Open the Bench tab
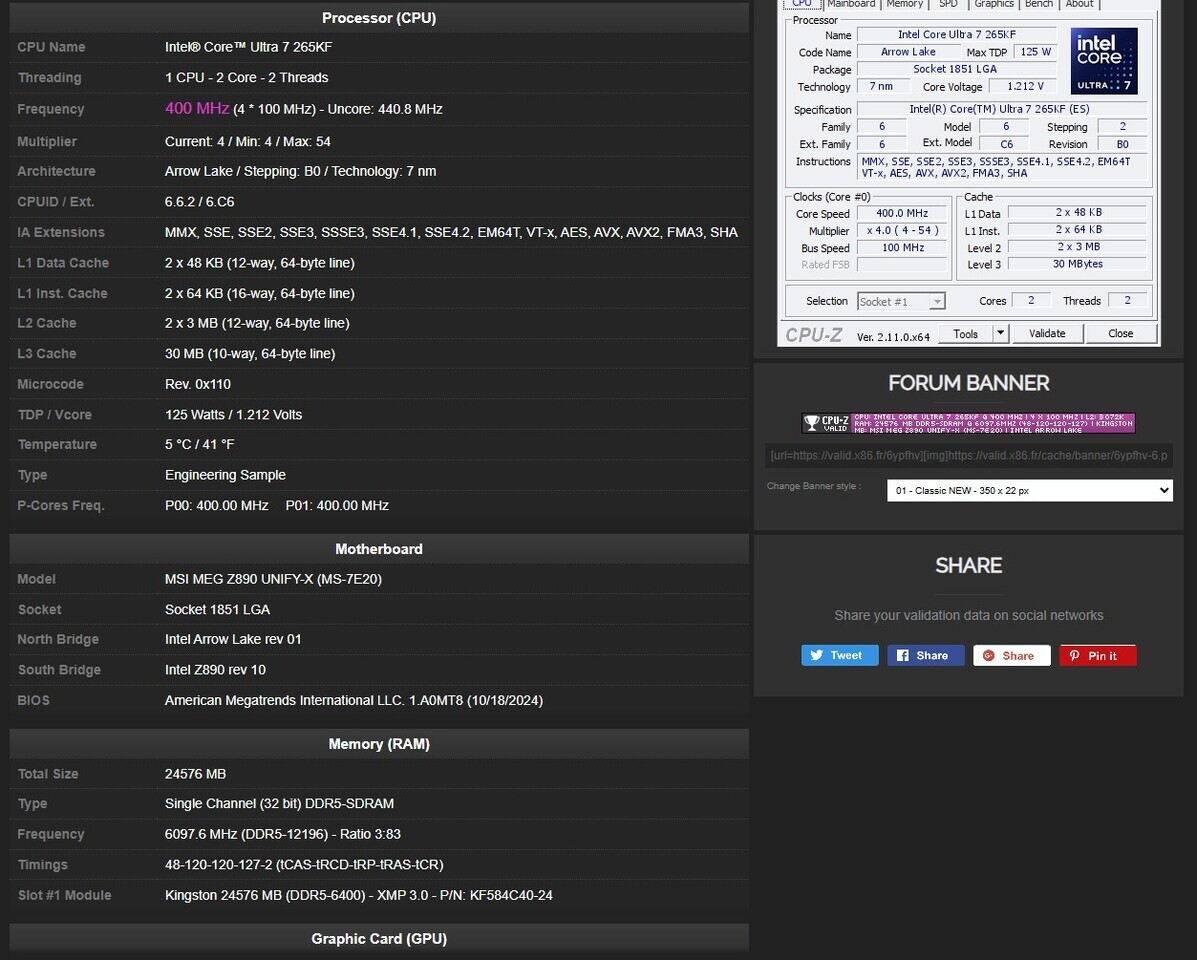This screenshot has height=960, width=1197. tap(1039, 4)
